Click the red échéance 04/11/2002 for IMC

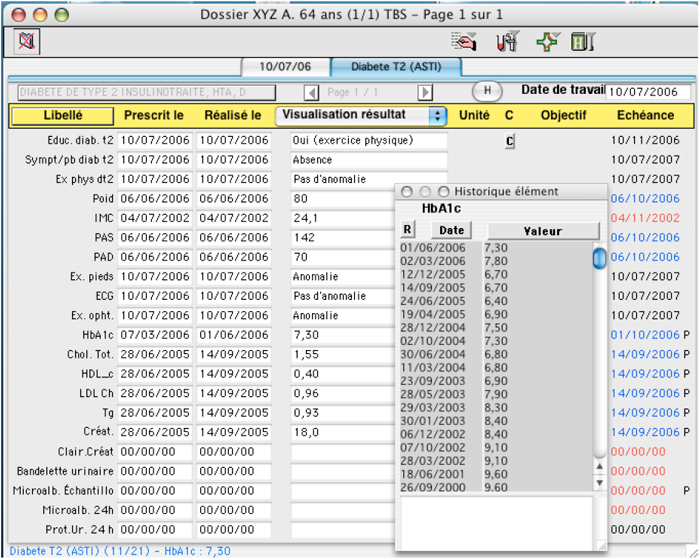click(x=645, y=218)
